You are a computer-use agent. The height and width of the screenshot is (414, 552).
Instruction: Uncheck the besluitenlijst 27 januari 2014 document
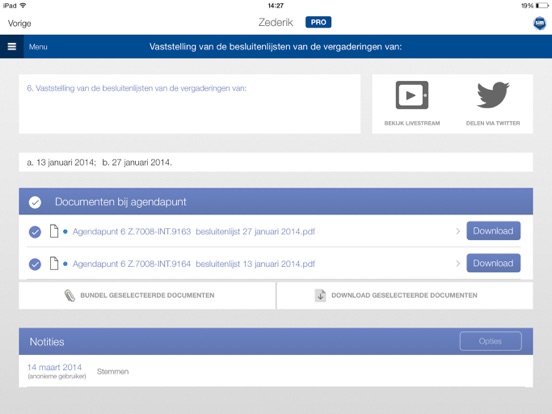coord(35,232)
